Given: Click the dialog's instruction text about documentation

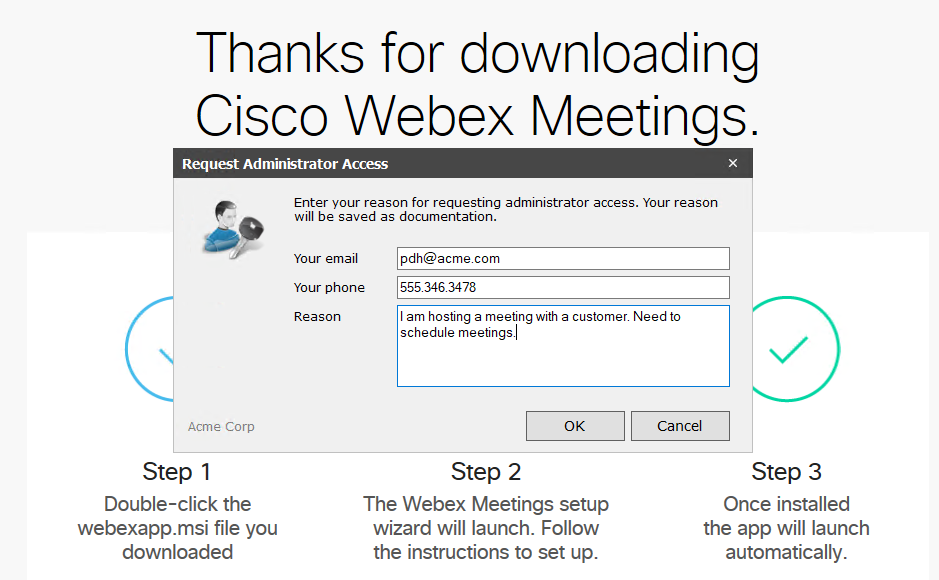Looking at the screenshot, I should [x=505, y=209].
